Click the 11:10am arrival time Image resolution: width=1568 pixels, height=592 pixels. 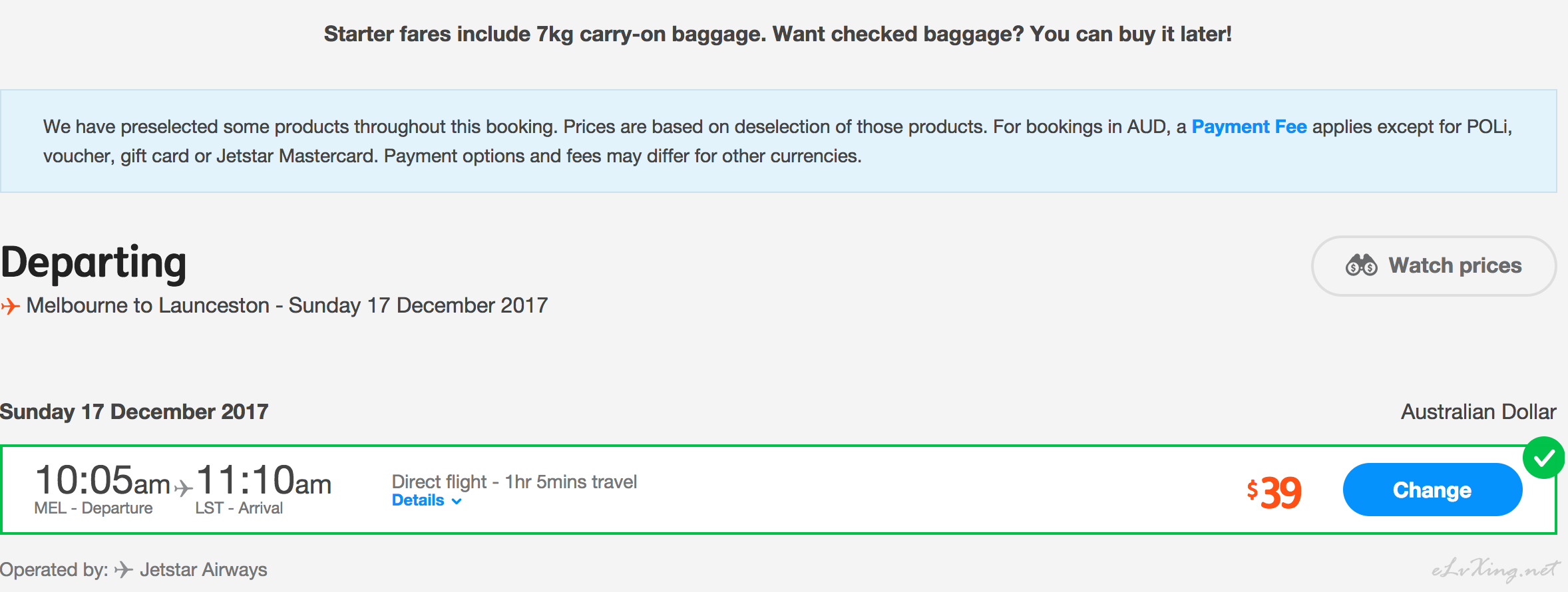click(264, 480)
